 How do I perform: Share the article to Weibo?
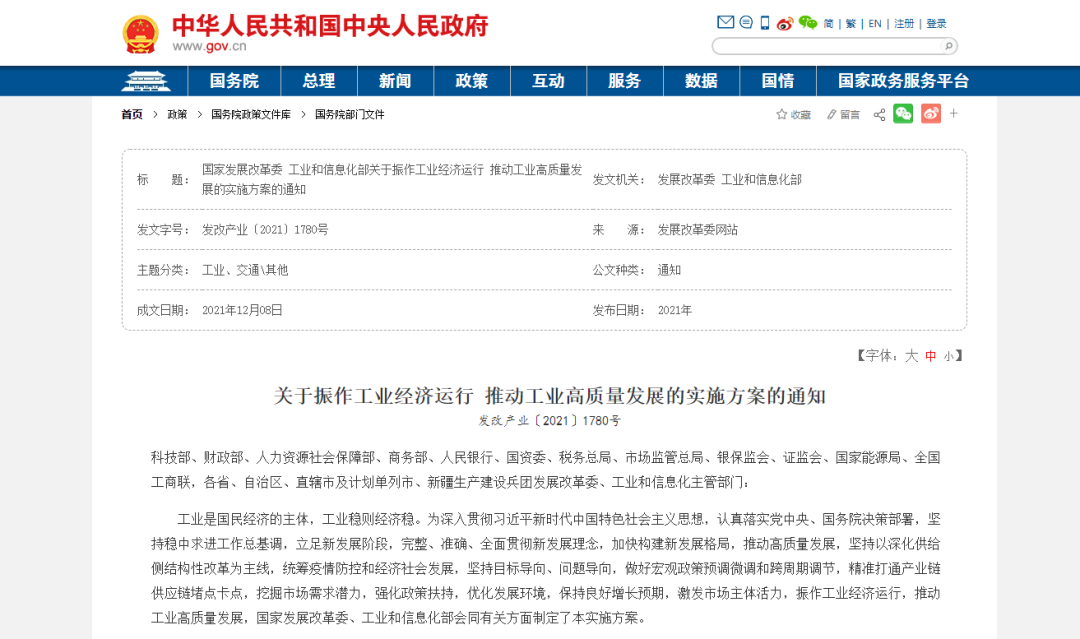(930, 114)
